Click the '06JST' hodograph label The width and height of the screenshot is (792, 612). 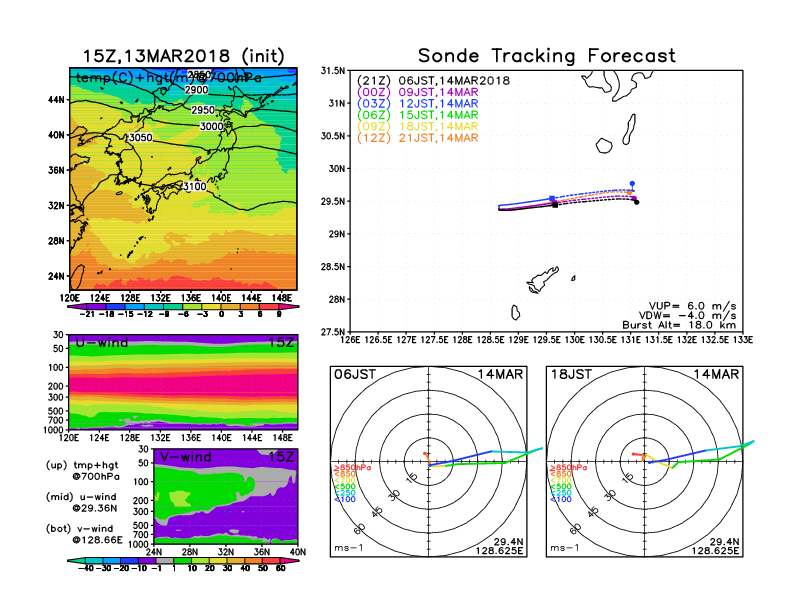coord(355,375)
